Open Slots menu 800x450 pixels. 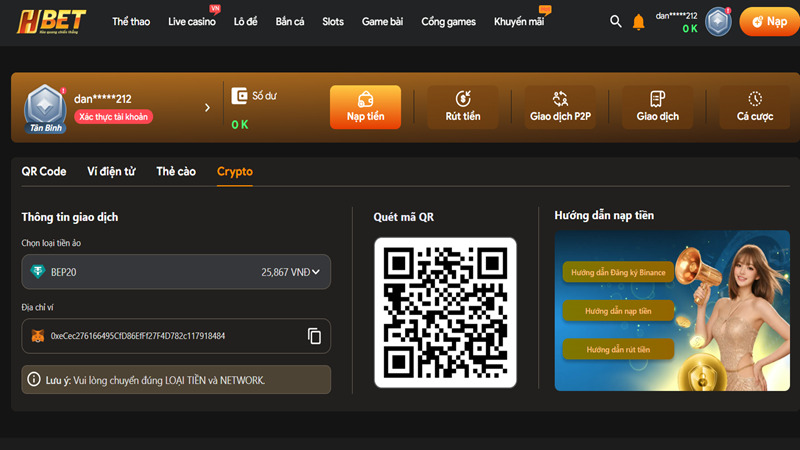pos(333,21)
